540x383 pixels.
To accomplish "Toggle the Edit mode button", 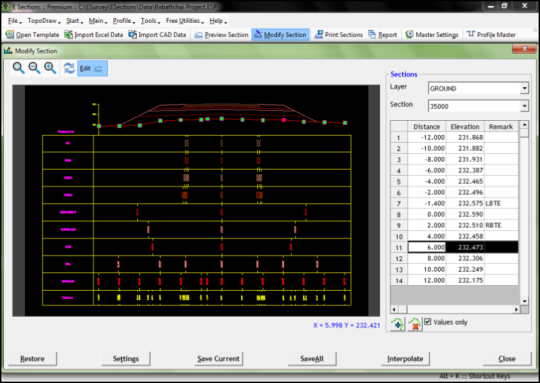I will click(92, 68).
